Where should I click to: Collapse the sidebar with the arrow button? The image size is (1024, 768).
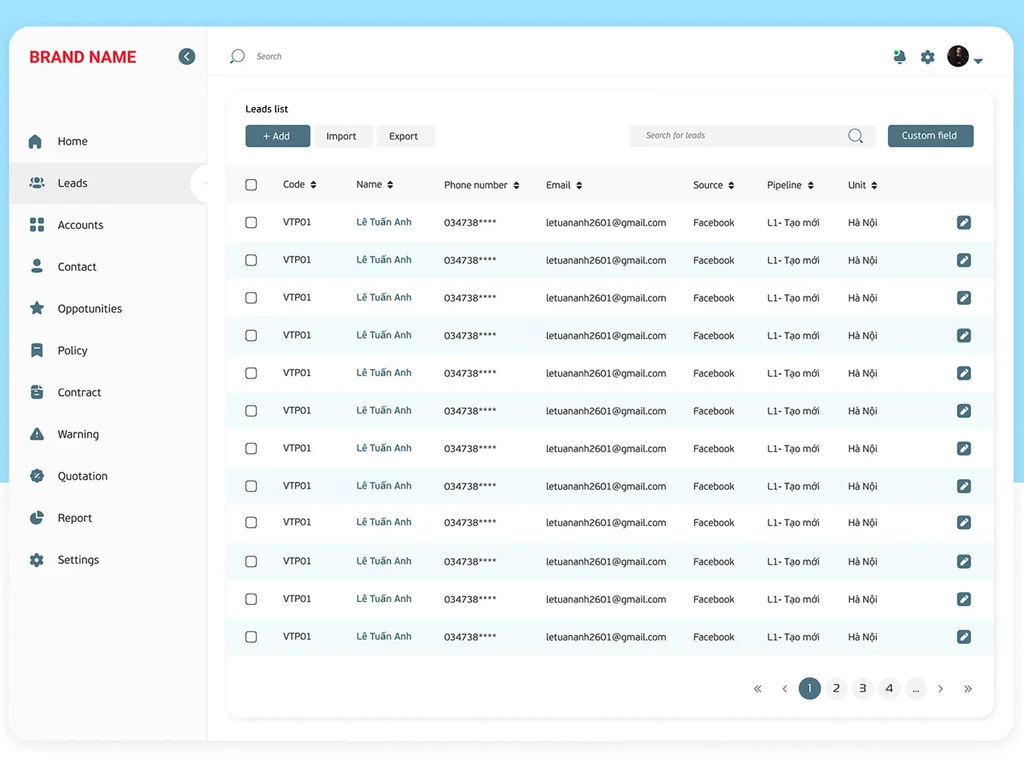[187, 57]
